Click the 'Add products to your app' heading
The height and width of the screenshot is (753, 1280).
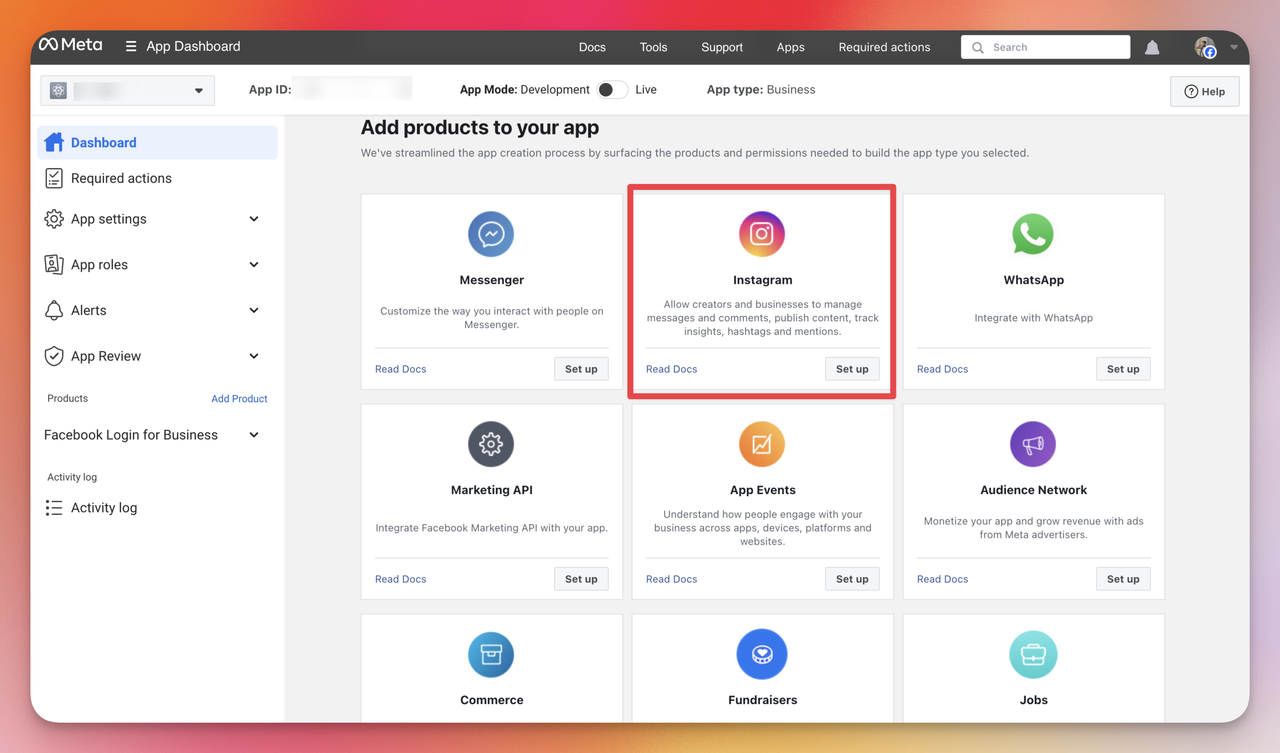click(480, 127)
